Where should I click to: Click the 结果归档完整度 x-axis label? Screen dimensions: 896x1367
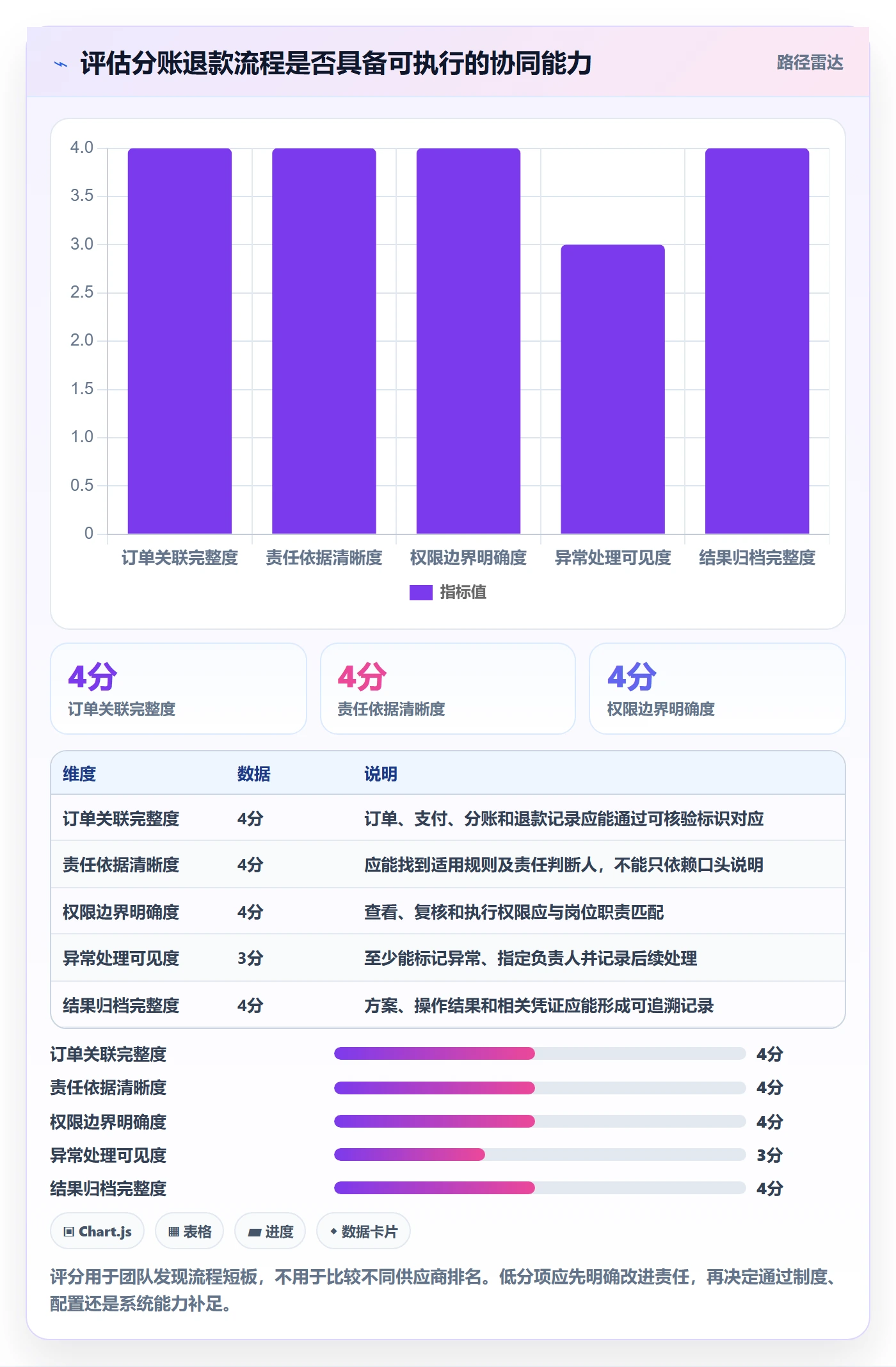pos(757,558)
